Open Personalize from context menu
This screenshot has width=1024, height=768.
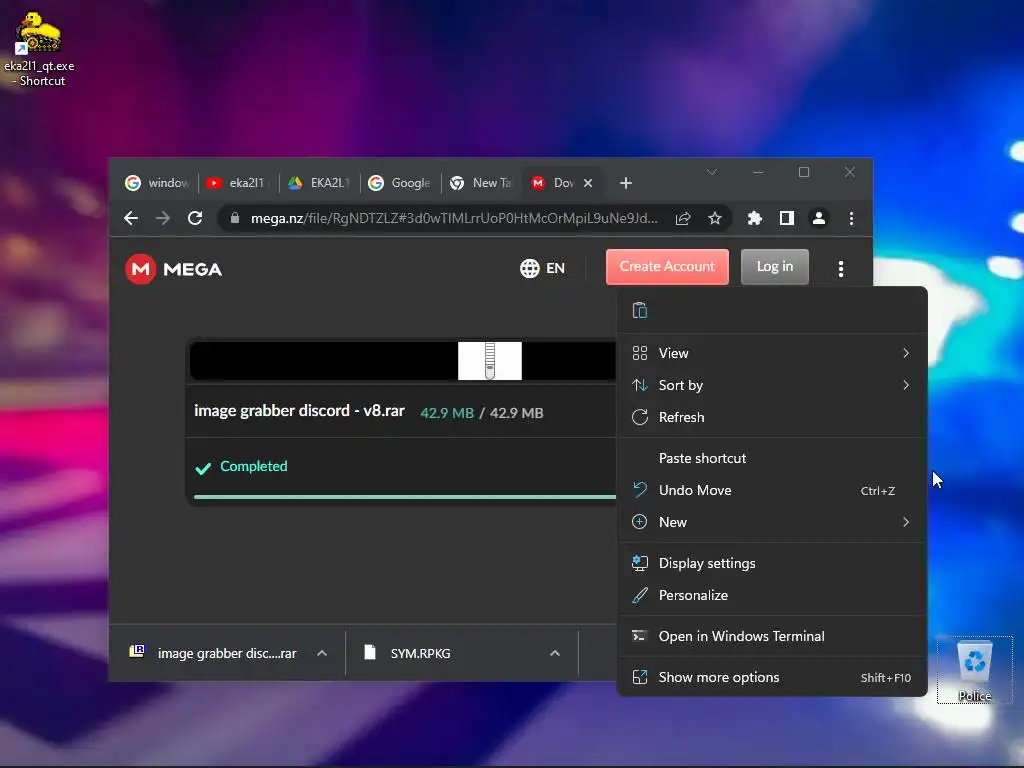pos(772,596)
